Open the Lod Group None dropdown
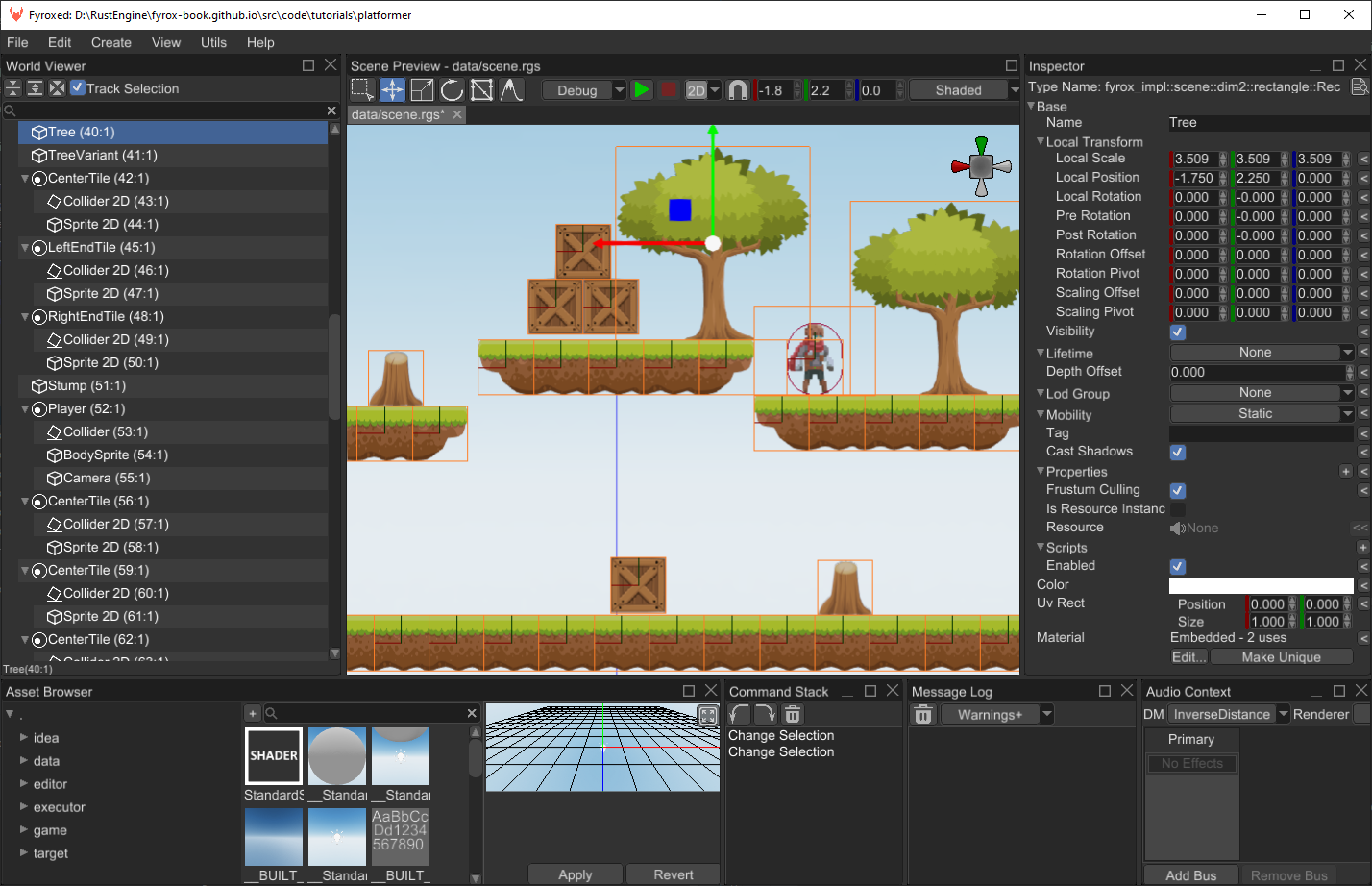Image resolution: width=1372 pixels, height=886 pixels. tap(1262, 393)
